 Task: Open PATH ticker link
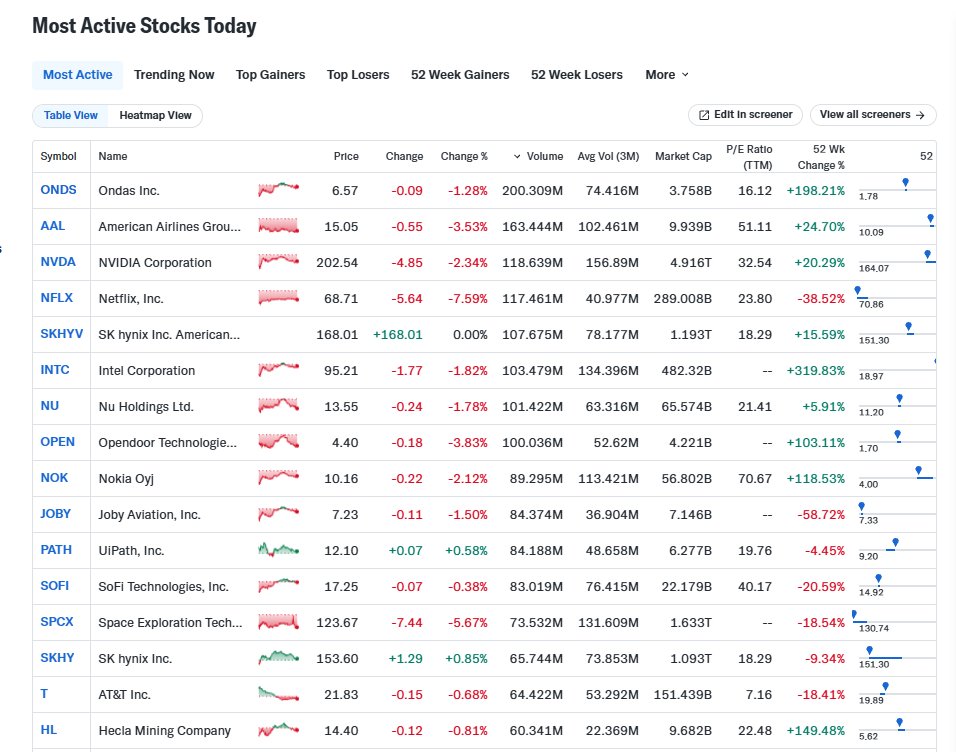pyautogui.click(x=56, y=550)
